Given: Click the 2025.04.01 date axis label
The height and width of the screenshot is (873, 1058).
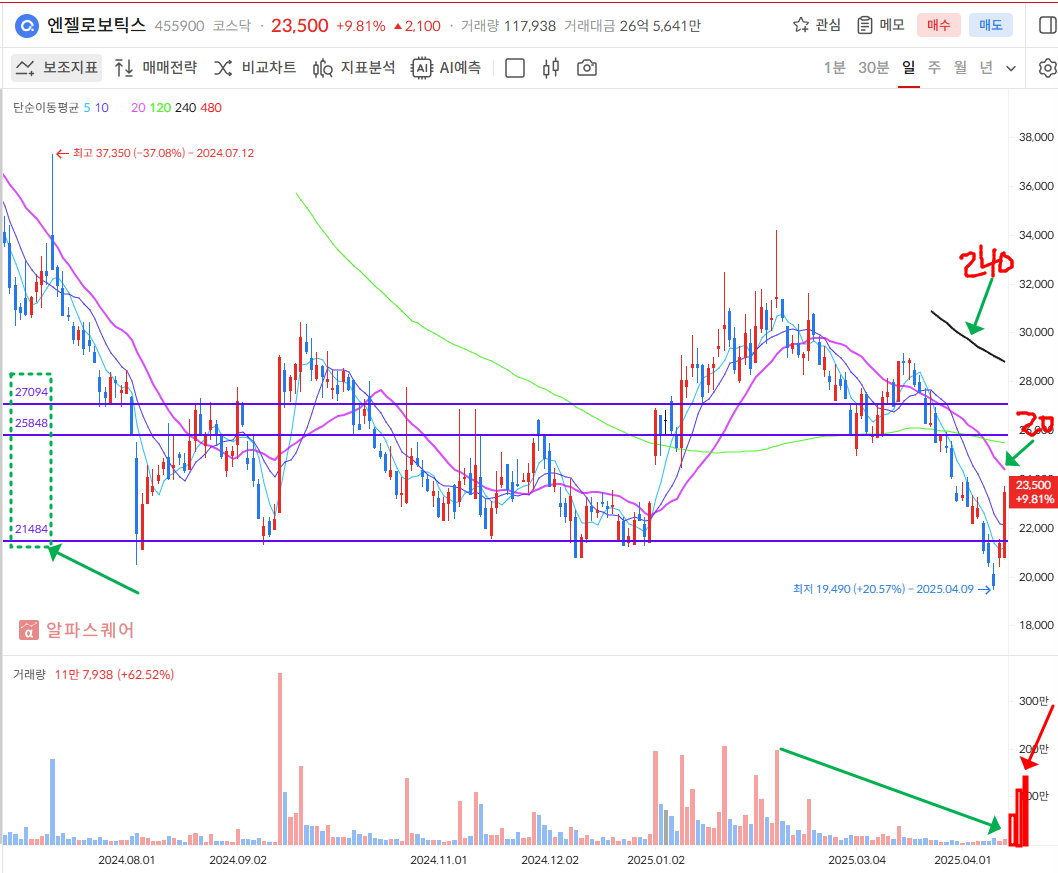Looking at the screenshot, I should [962, 860].
